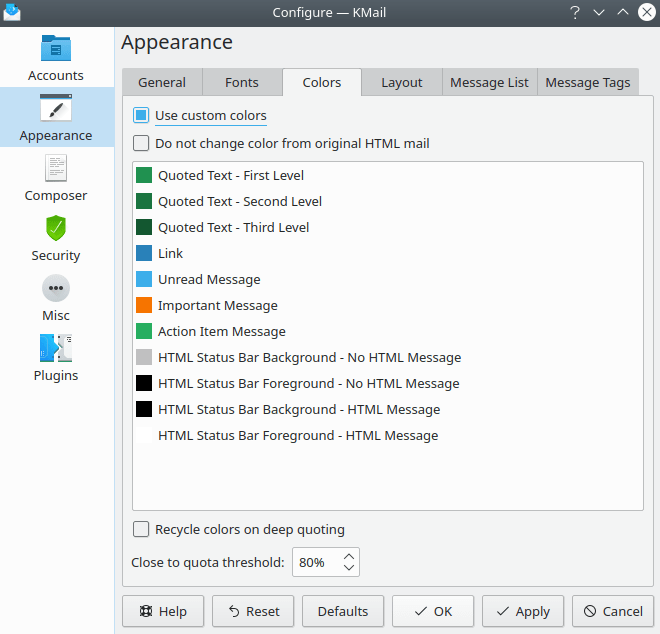Enable Do not change color from original HTML mail
The image size is (660, 634).
tap(141, 143)
